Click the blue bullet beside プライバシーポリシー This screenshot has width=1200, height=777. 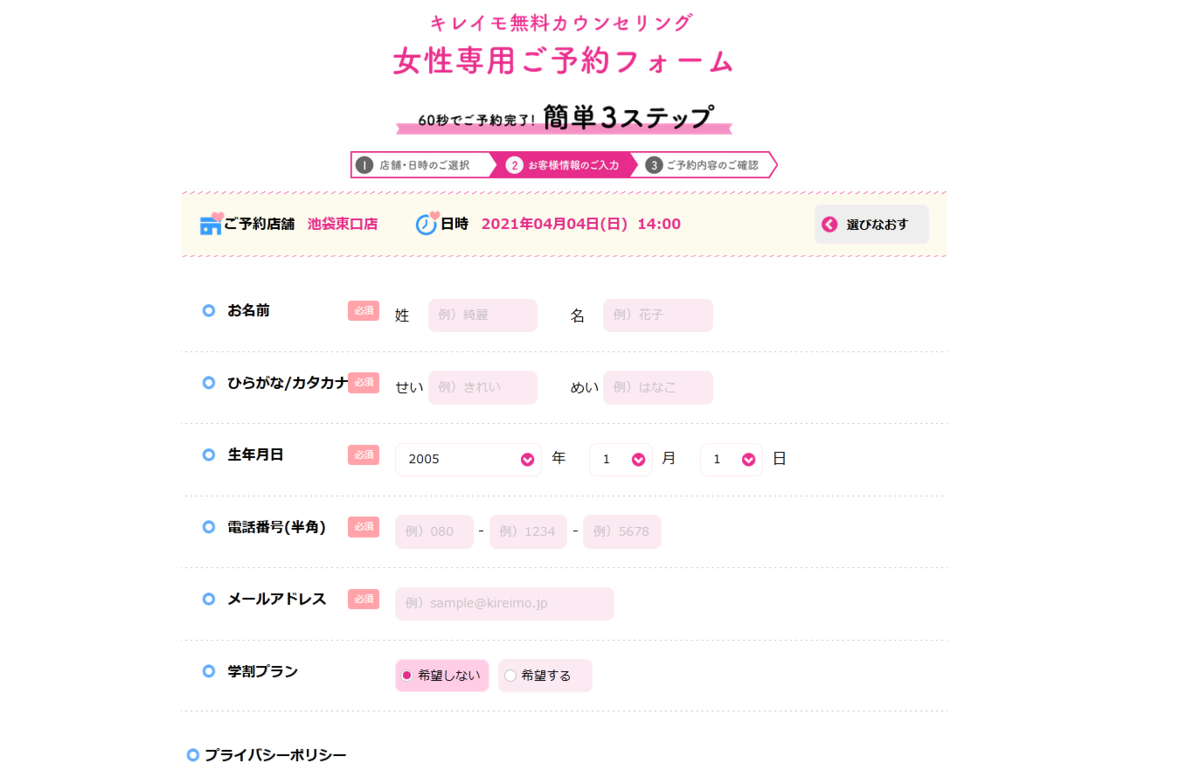coord(193,755)
